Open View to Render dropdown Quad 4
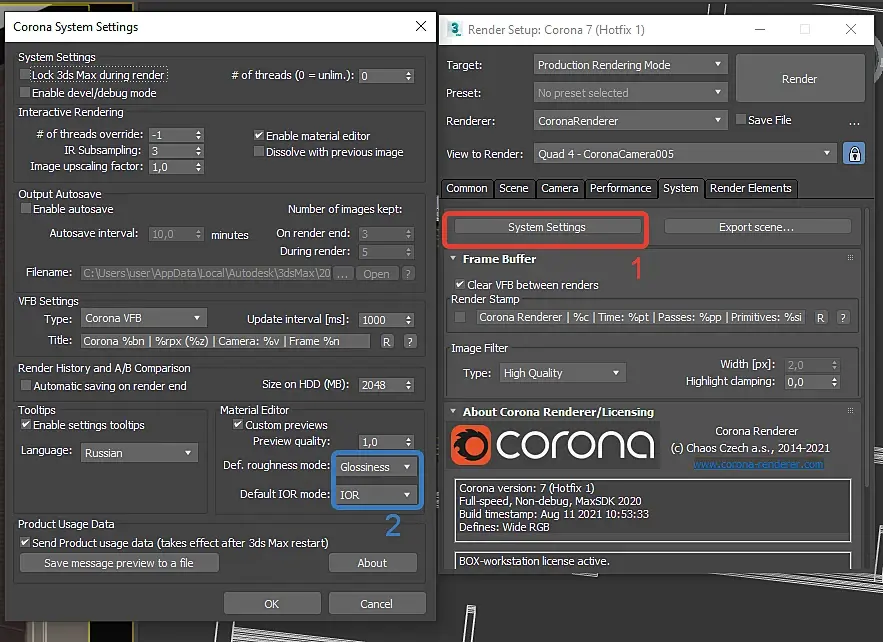The image size is (883, 642). [685, 154]
